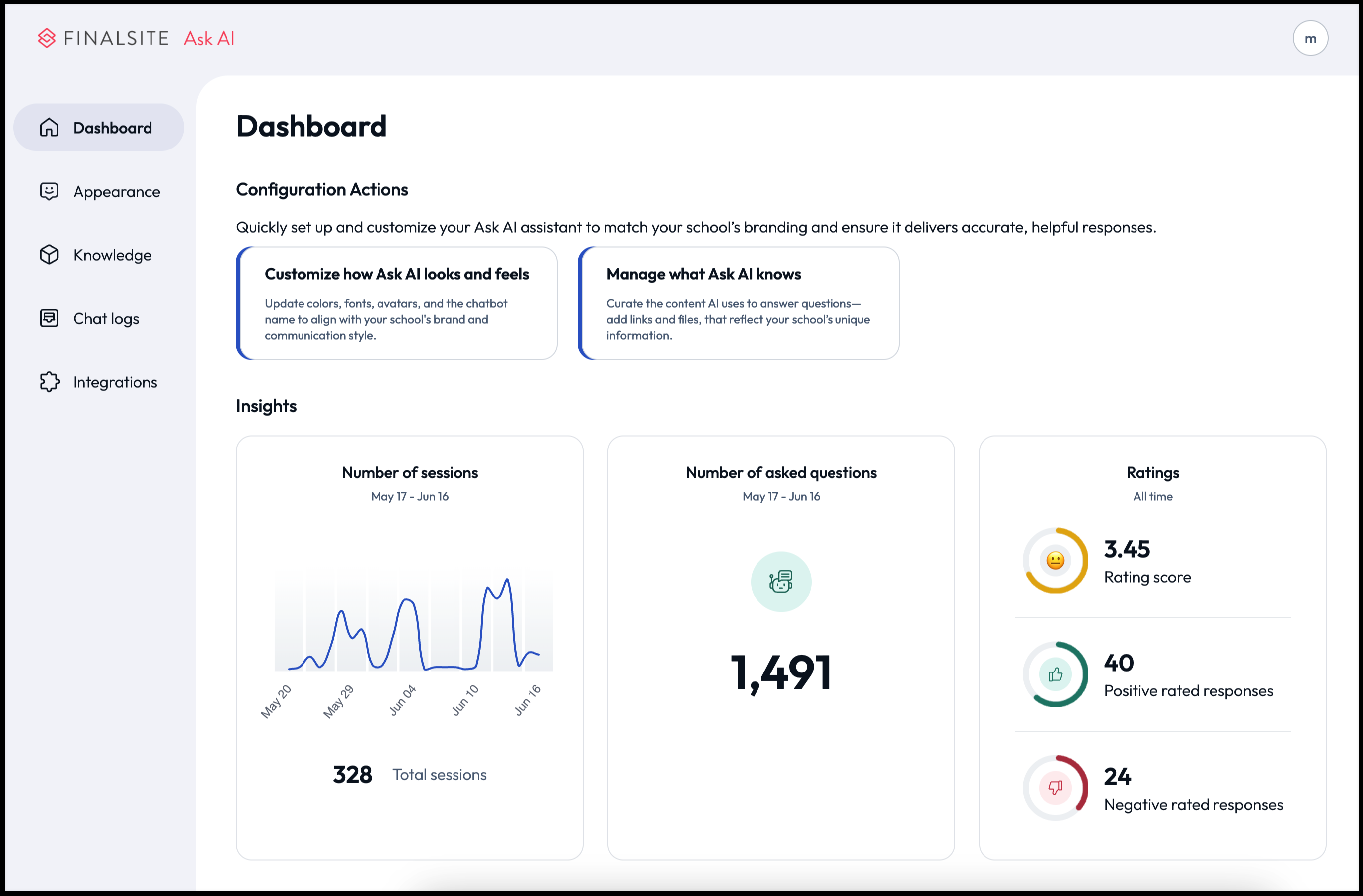Click the neutral face rating score emoji
The width and height of the screenshot is (1363, 896).
point(1055,560)
